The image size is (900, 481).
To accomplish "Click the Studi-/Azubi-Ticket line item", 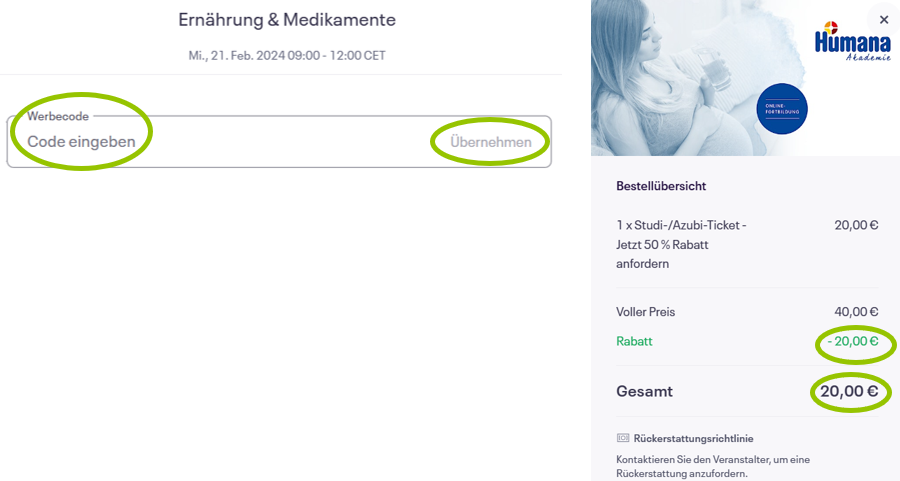I will coord(681,245).
